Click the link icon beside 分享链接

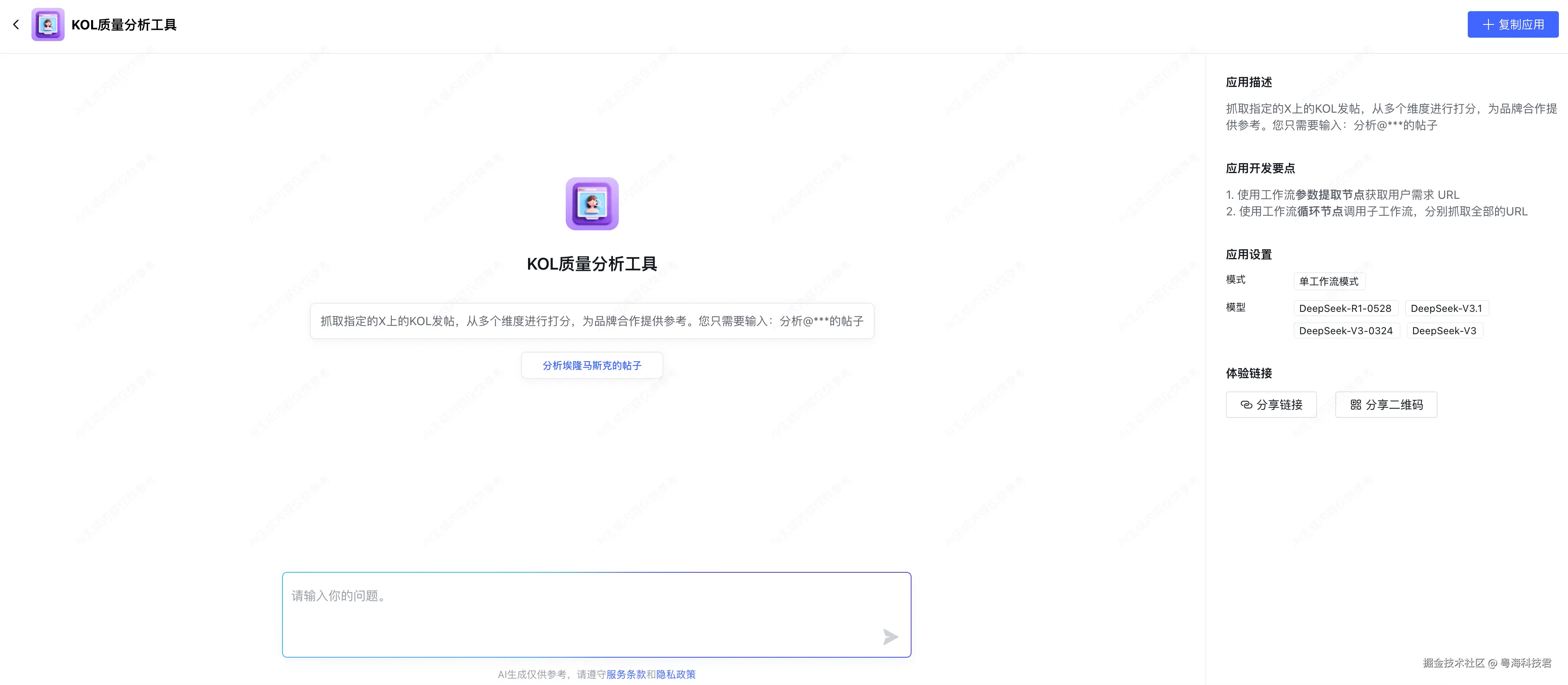(1246, 404)
